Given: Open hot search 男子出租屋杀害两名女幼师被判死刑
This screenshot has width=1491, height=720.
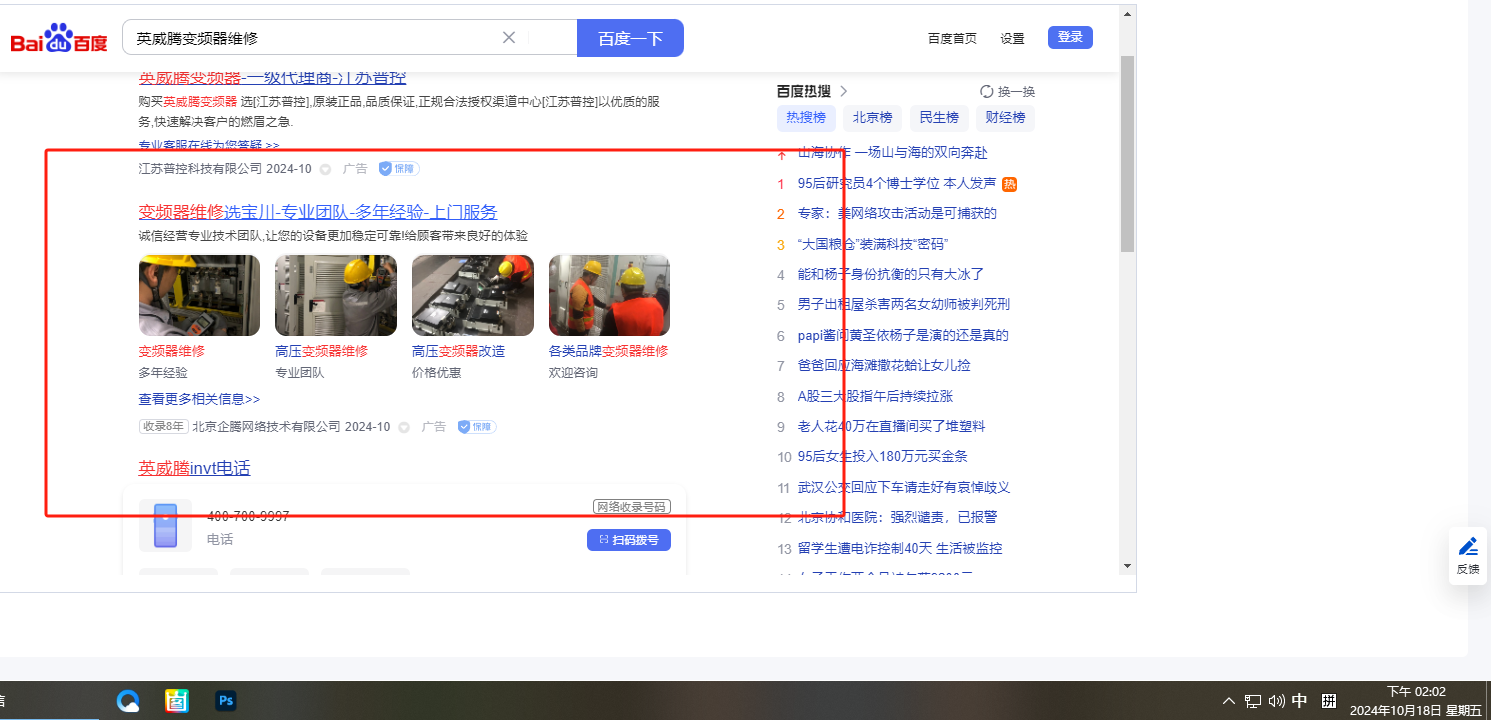Looking at the screenshot, I should coord(904,304).
